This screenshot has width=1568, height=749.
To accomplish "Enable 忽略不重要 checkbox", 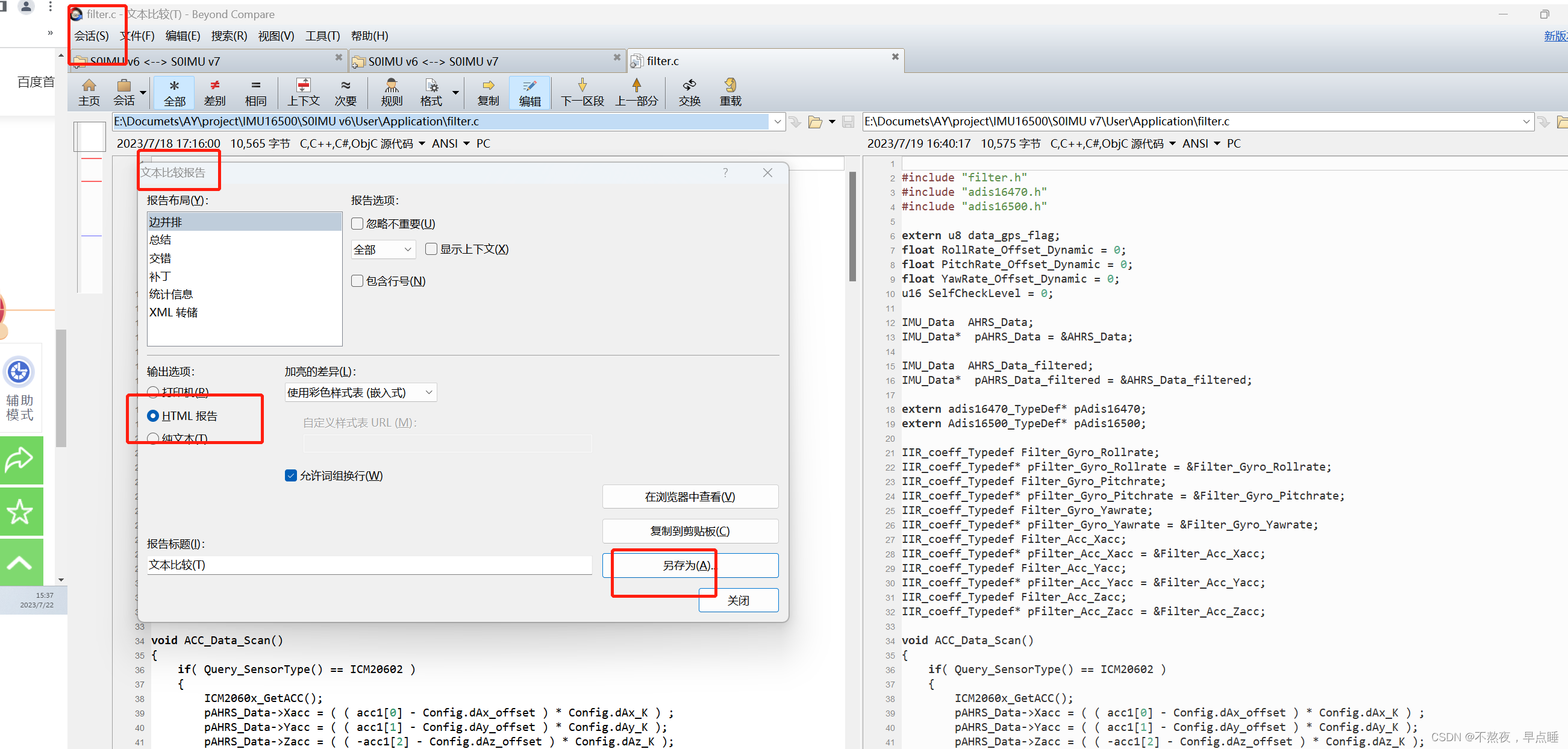I will click(357, 224).
